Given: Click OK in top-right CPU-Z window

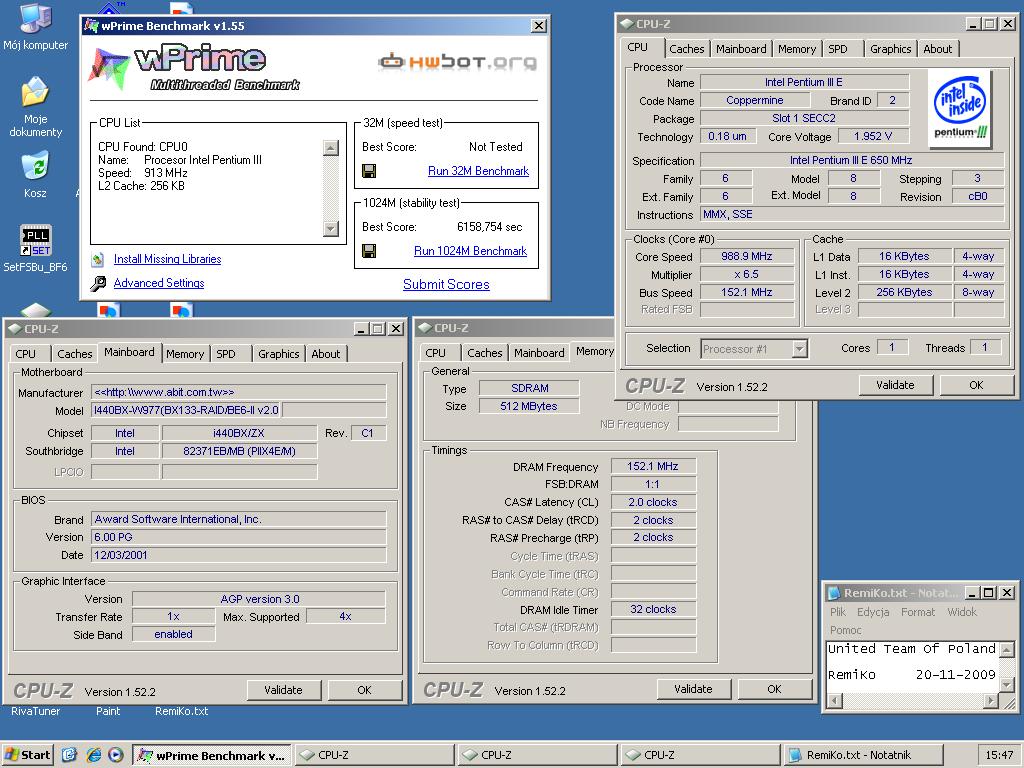Looking at the screenshot, I should click(976, 385).
